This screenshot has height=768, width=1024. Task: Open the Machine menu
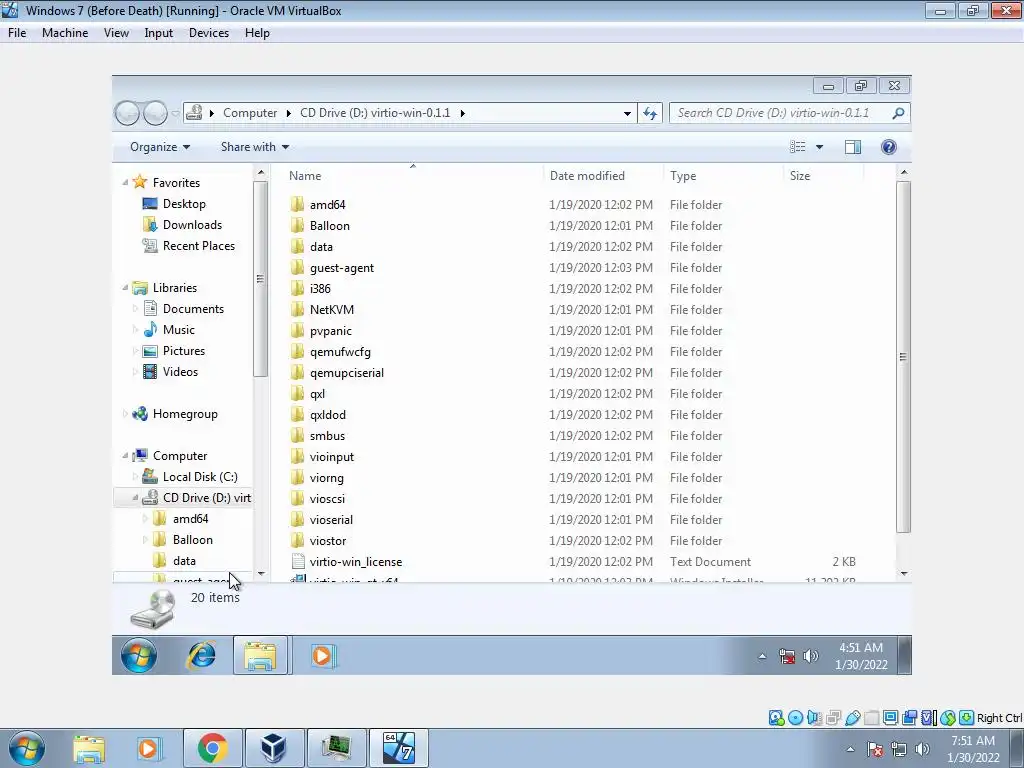(x=65, y=33)
